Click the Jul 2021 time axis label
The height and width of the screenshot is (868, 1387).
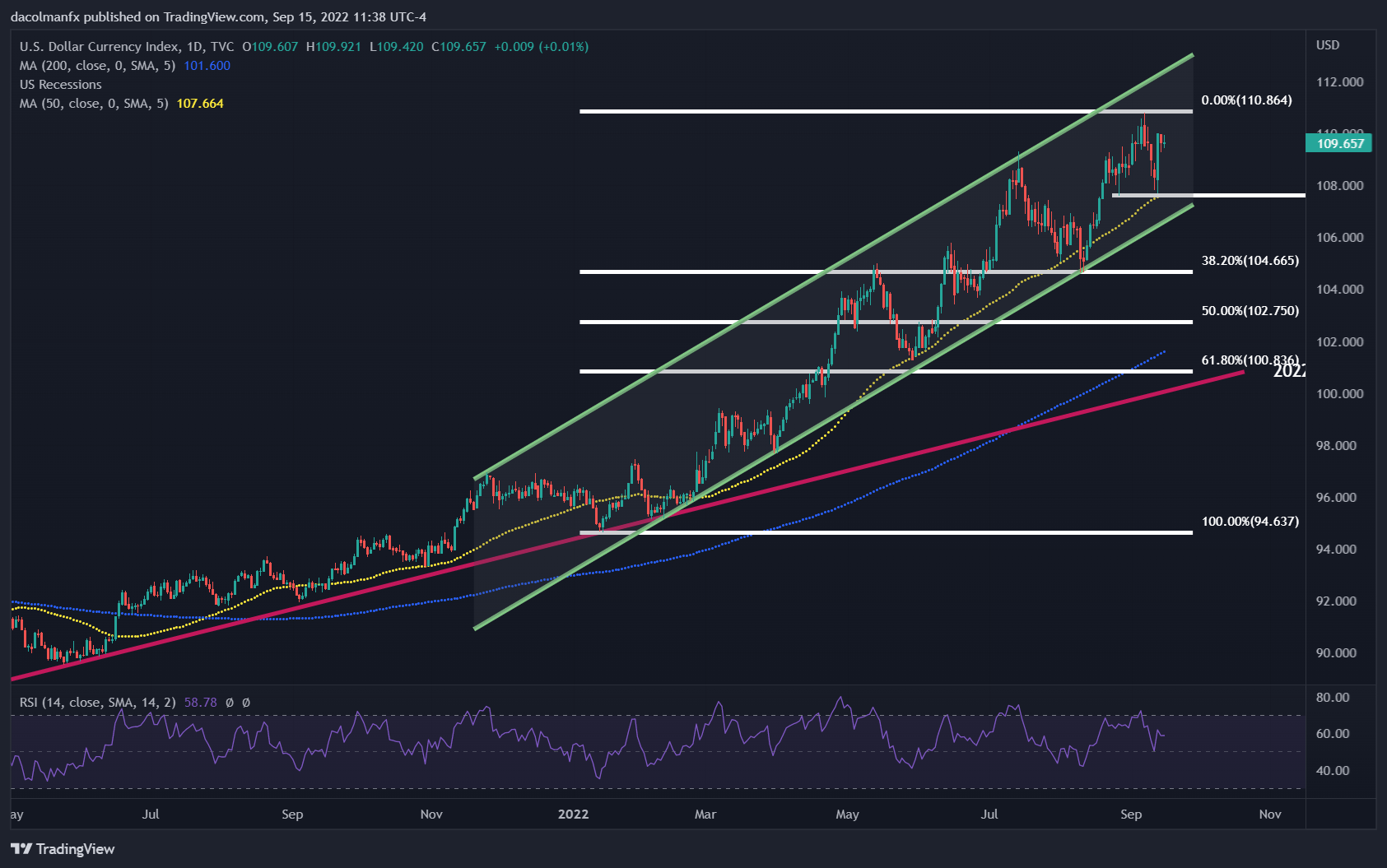pyautogui.click(x=151, y=815)
